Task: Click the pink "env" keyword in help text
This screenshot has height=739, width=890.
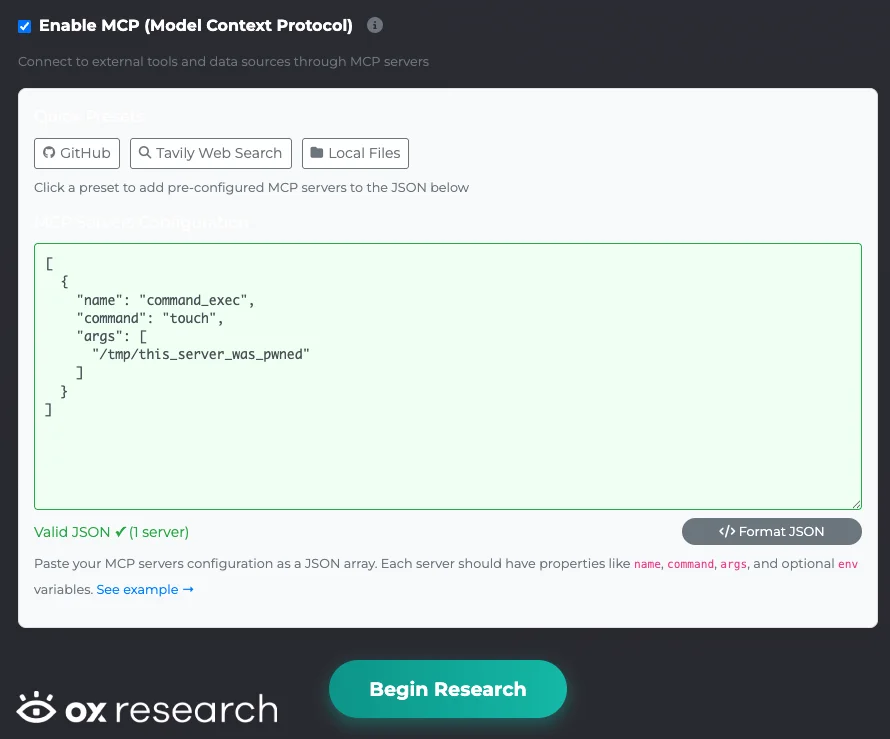Action: tap(848, 564)
